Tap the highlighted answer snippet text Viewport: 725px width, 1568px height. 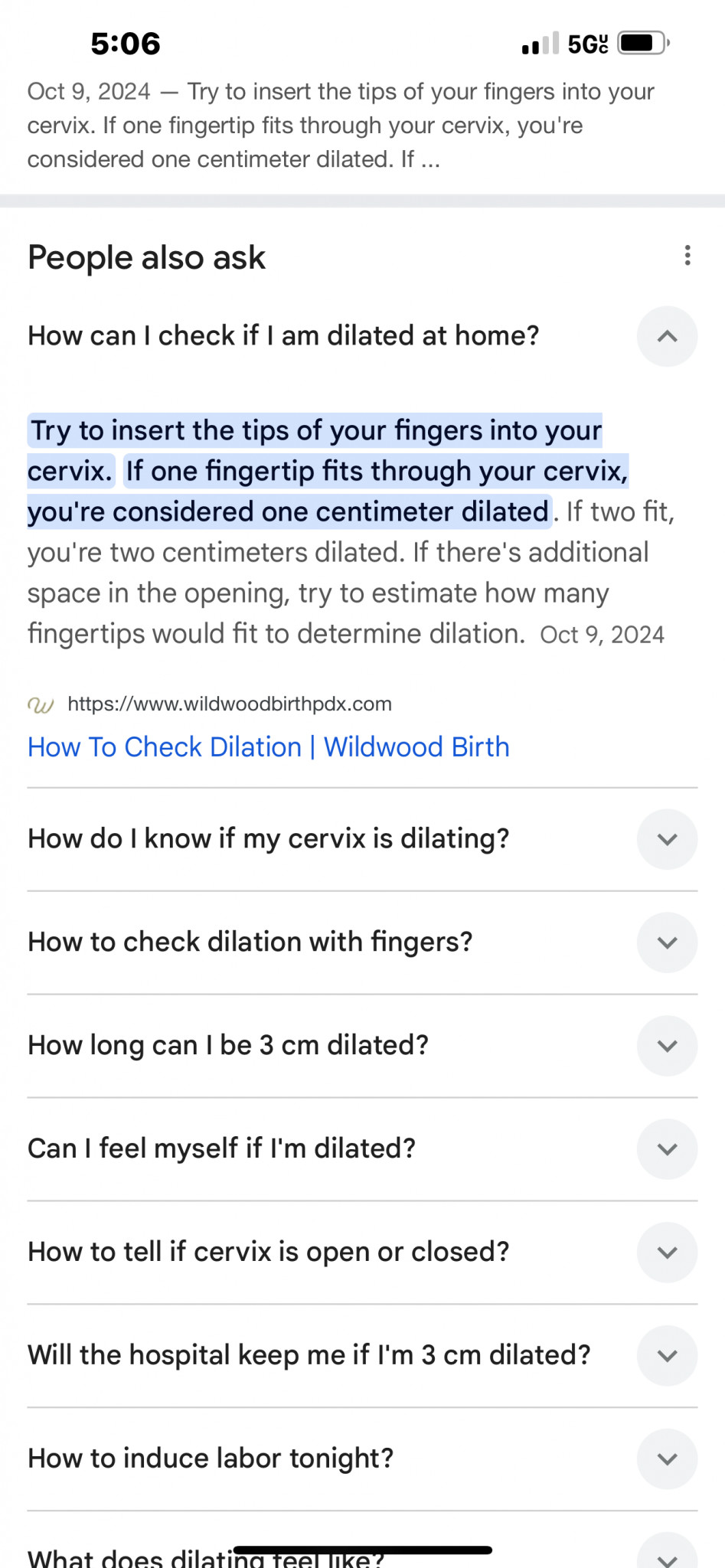pos(328,472)
